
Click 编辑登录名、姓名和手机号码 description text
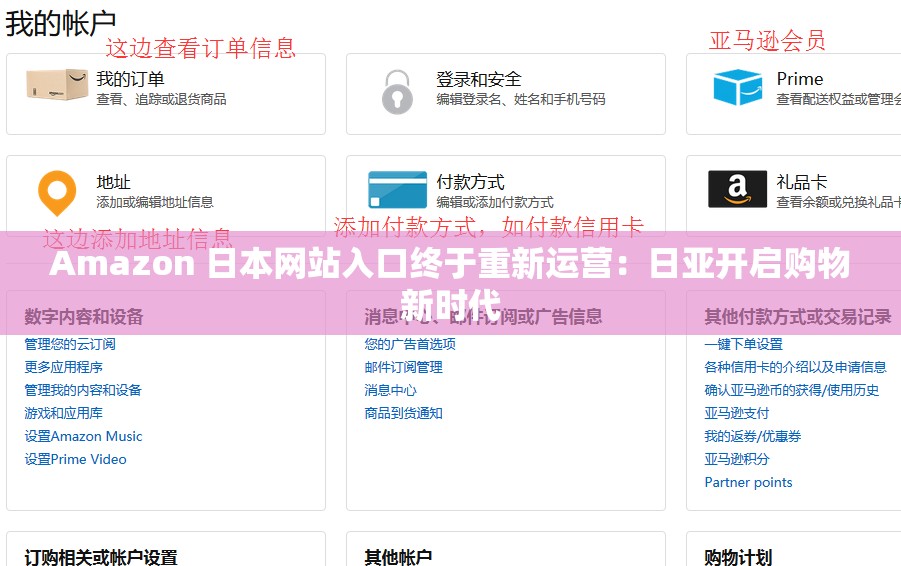[x=521, y=99]
